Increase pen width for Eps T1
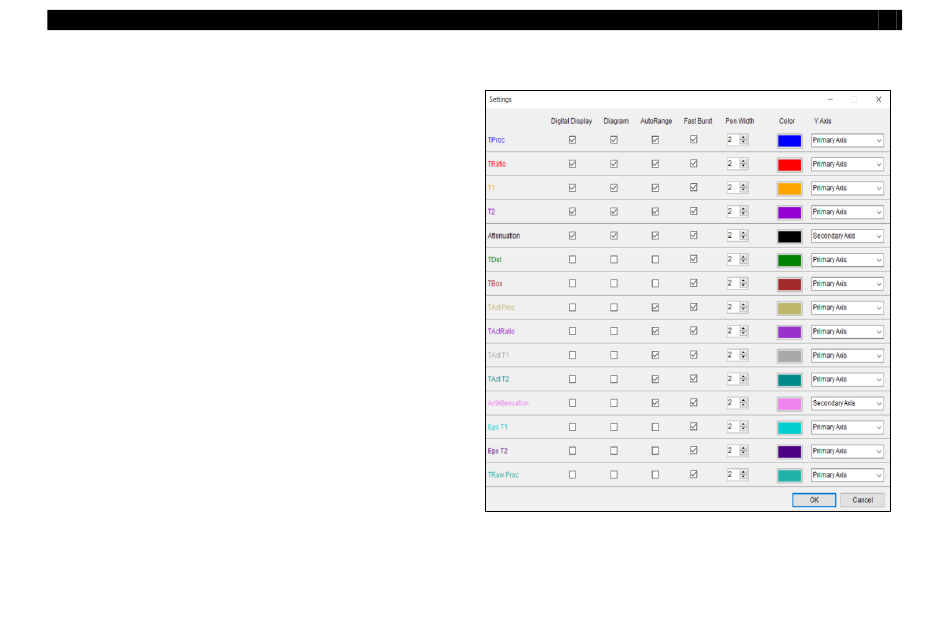 (x=743, y=424)
